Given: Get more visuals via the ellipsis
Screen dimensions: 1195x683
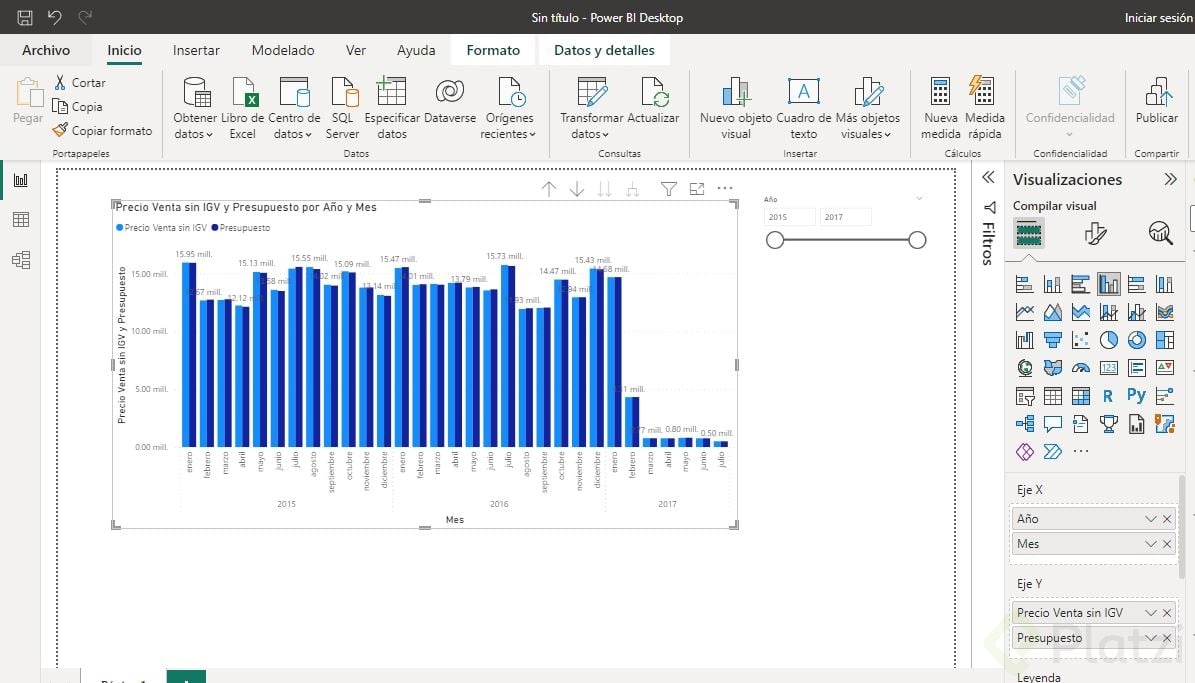Looking at the screenshot, I should point(1081,451).
